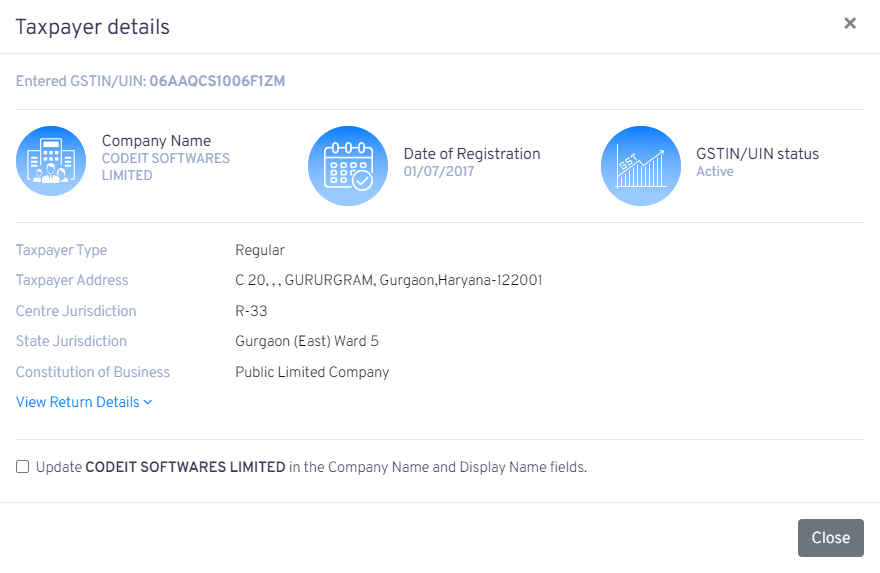Click the Constitution of Business label

[x=93, y=372]
